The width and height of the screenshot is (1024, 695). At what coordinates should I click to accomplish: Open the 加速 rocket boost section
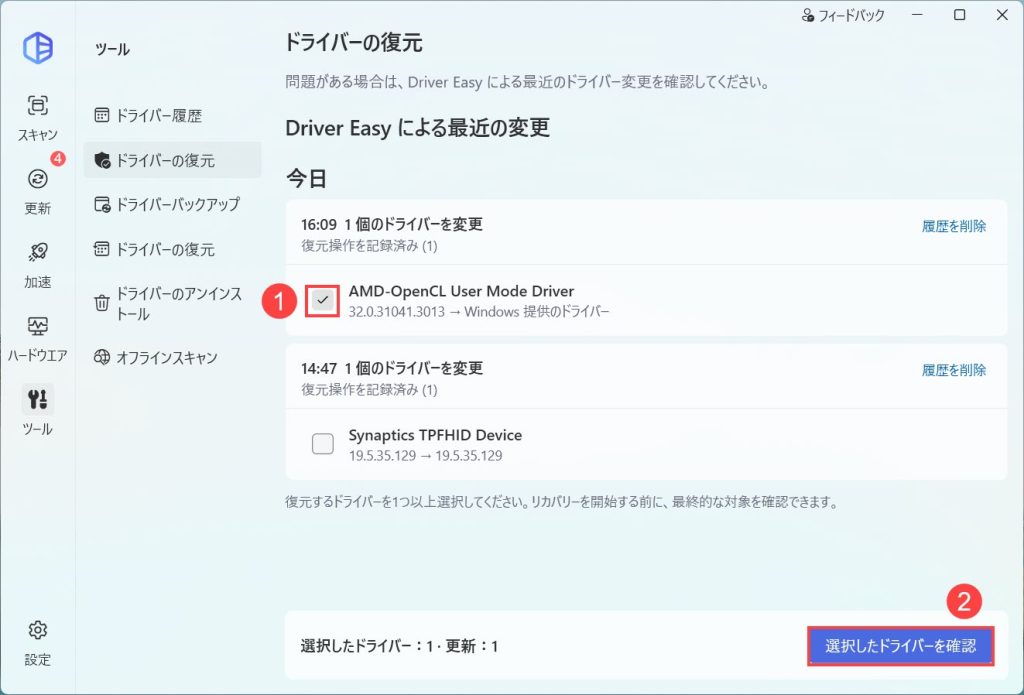coord(37,265)
